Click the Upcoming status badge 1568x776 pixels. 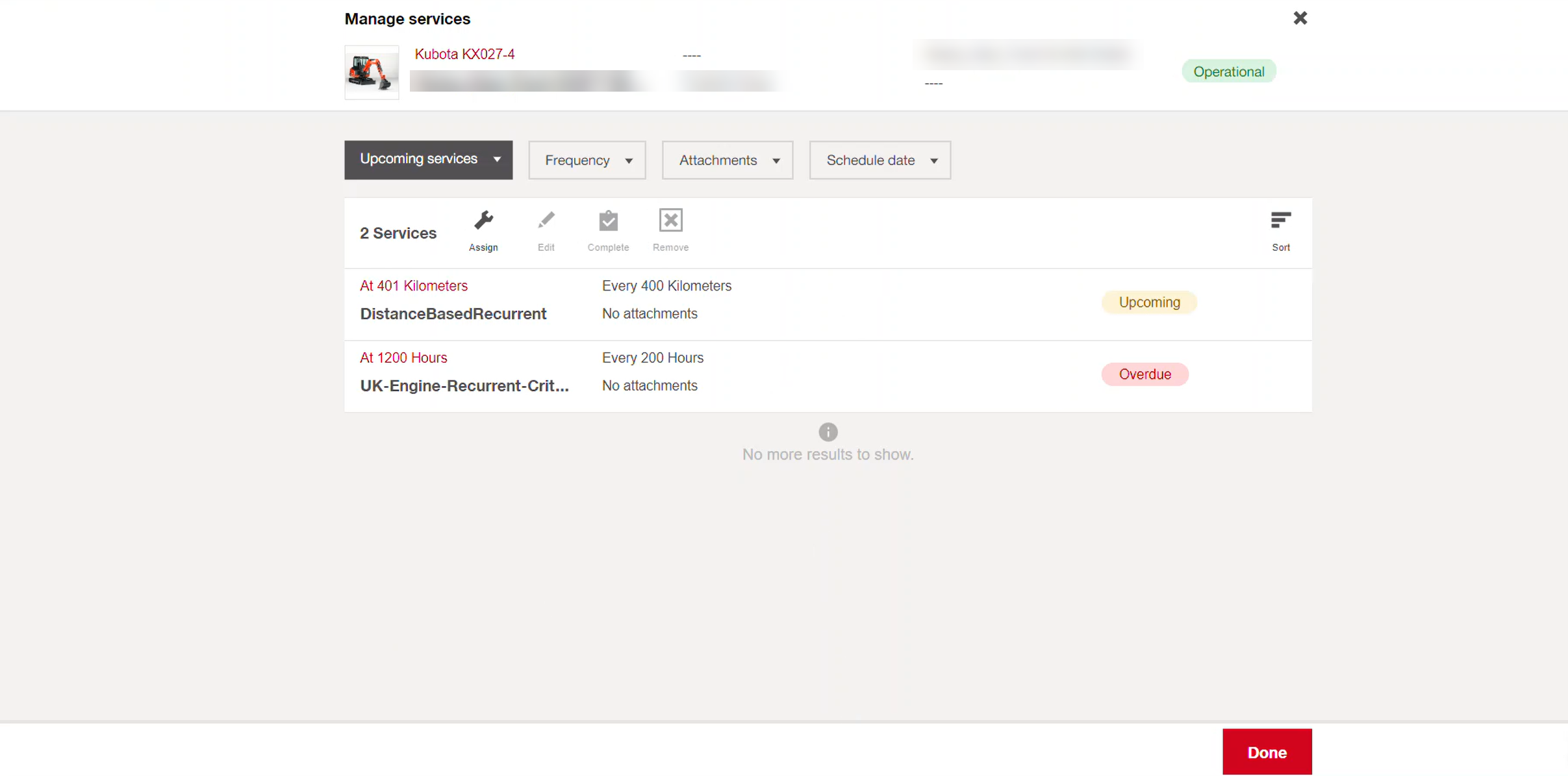point(1148,302)
